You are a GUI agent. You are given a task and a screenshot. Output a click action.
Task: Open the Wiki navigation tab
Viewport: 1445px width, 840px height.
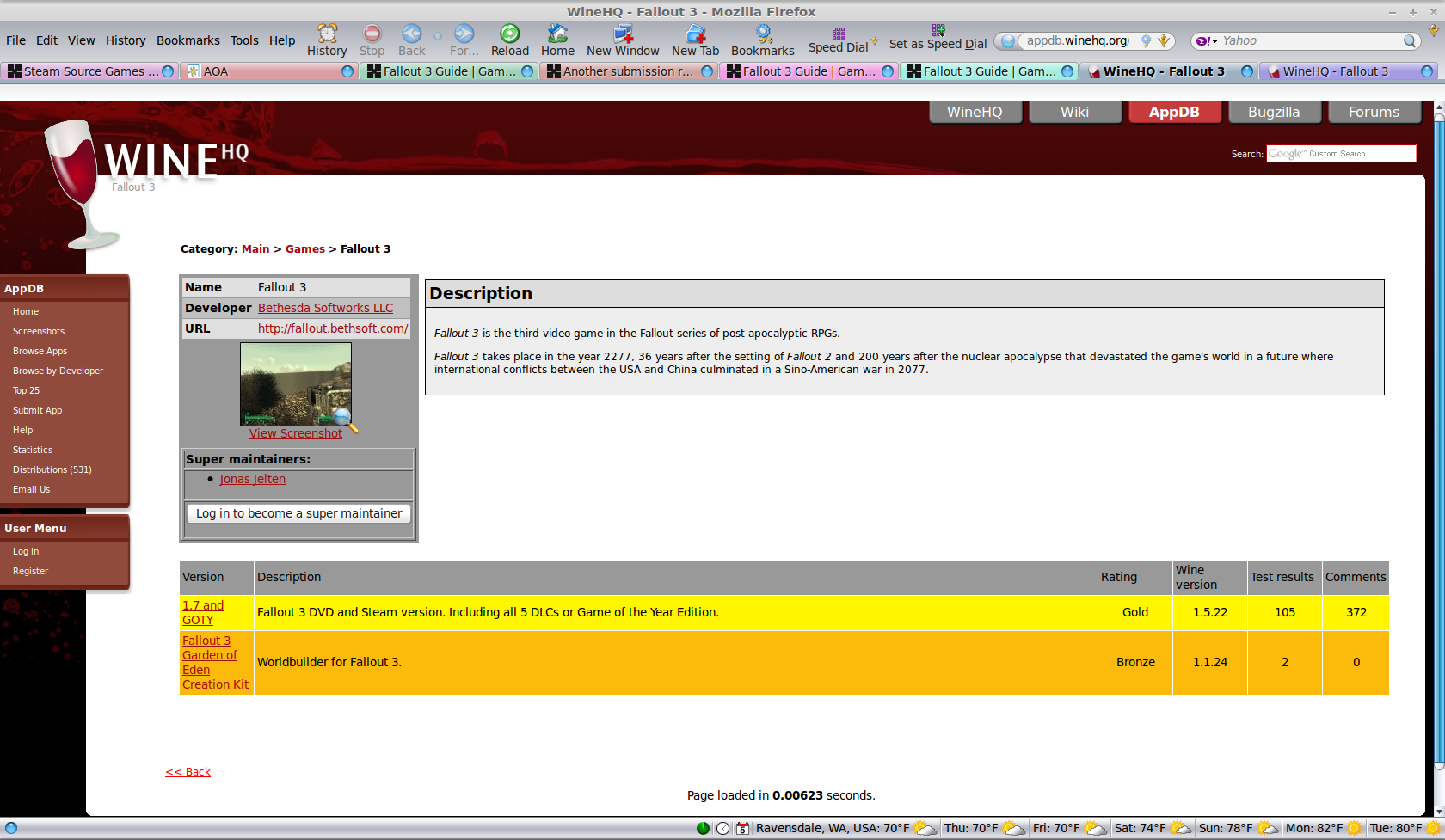tap(1074, 112)
